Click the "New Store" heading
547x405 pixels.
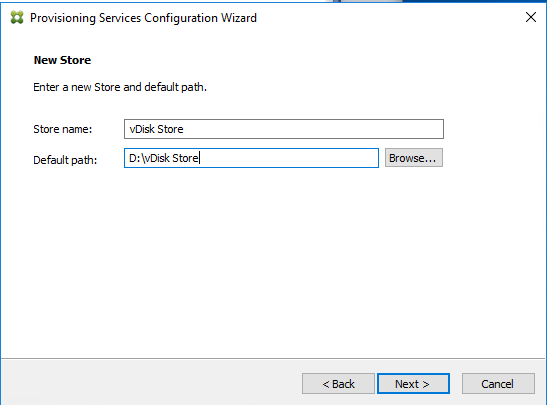pos(62,60)
